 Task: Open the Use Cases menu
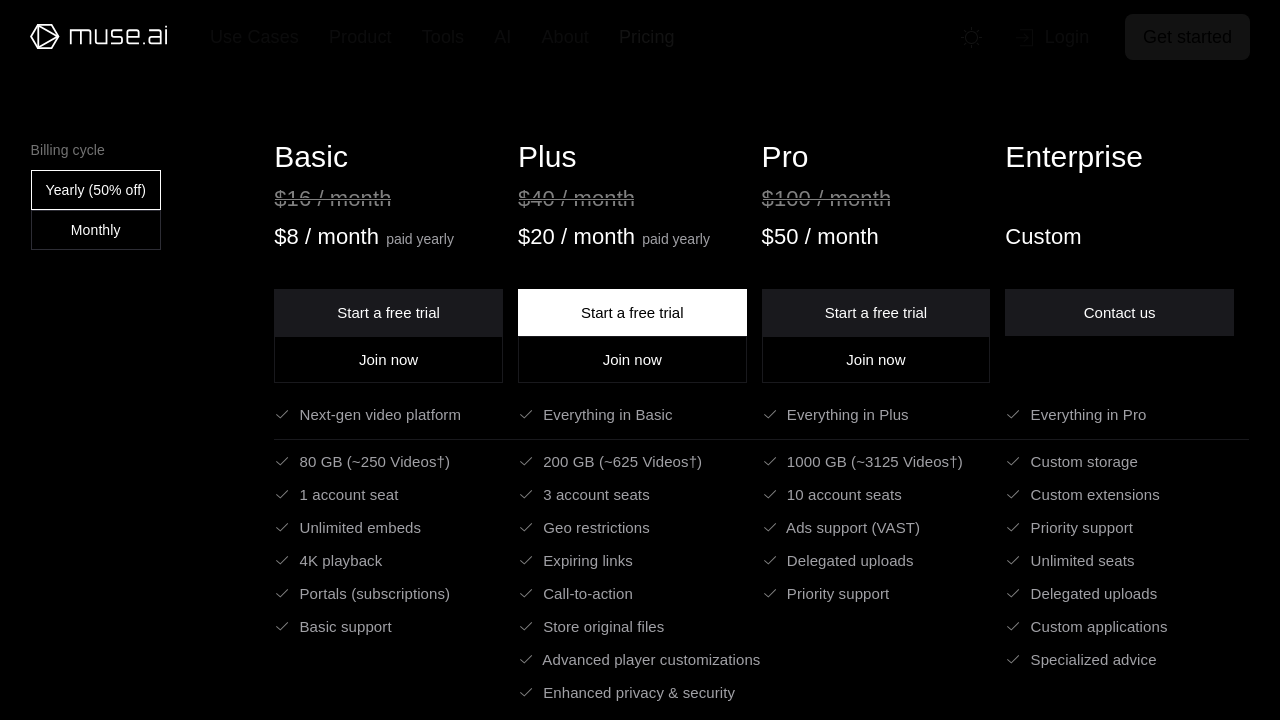(x=254, y=37)
